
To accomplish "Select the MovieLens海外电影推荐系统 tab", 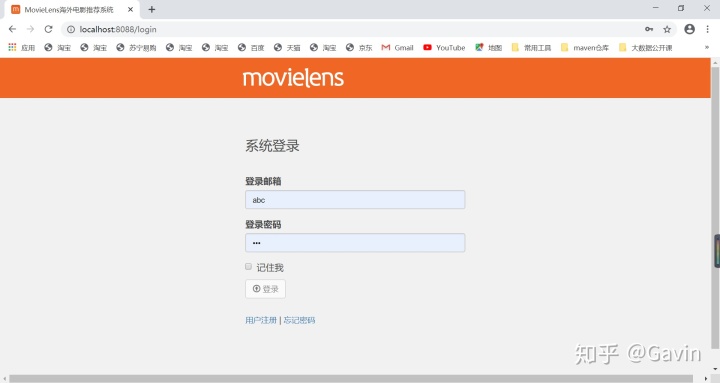I will point(72,10).
